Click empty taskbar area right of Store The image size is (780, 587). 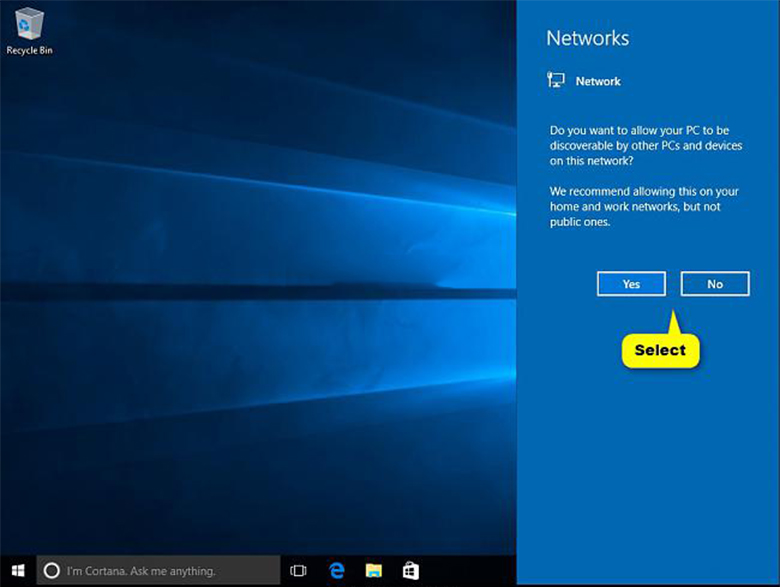470,571
